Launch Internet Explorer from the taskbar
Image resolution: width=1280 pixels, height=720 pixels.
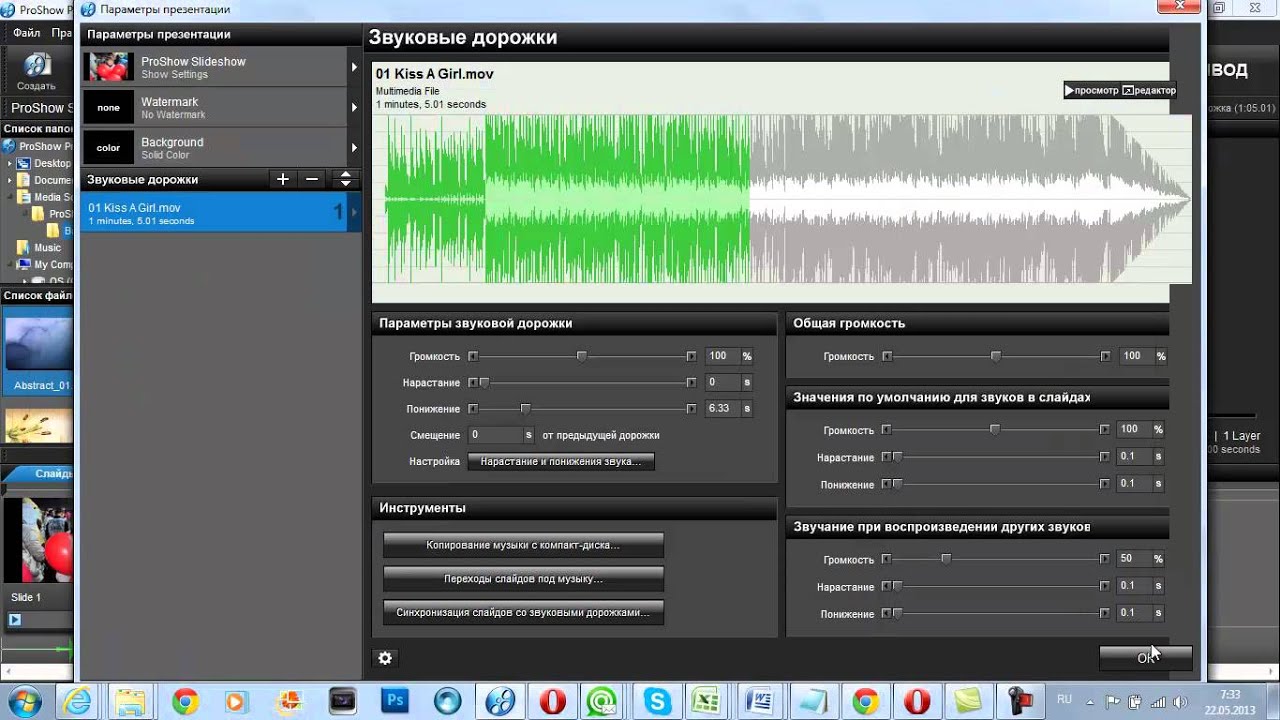(78, 701)
